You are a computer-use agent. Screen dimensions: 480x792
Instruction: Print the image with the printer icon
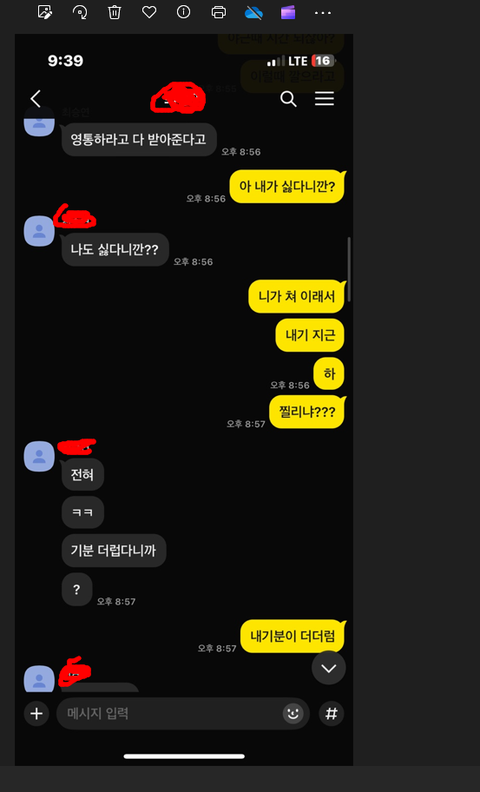pos(218,12)
